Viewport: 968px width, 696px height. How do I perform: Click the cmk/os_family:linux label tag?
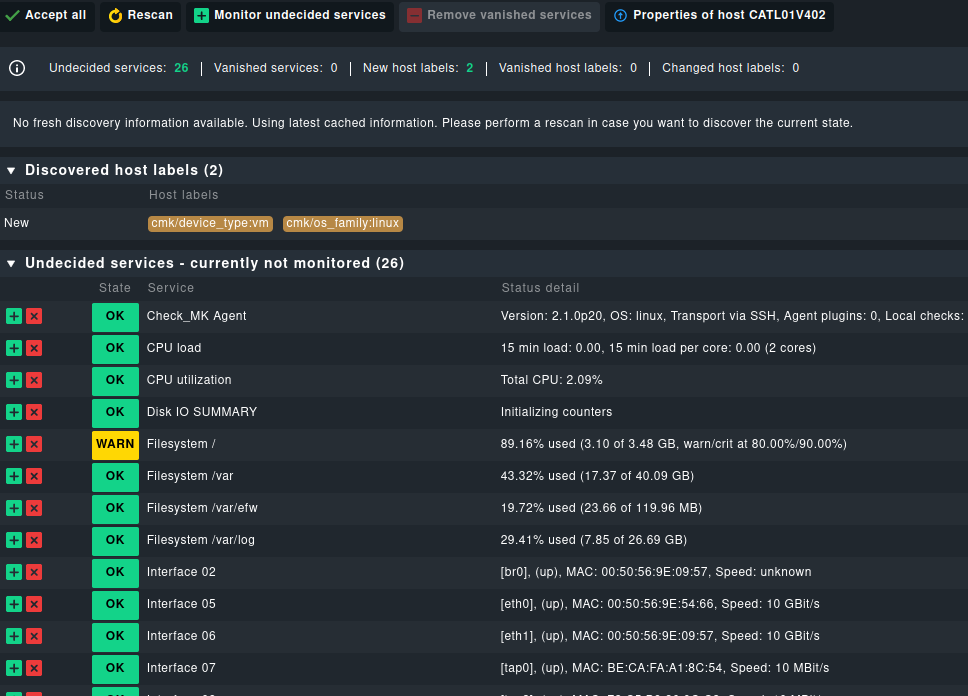(343, 224)
